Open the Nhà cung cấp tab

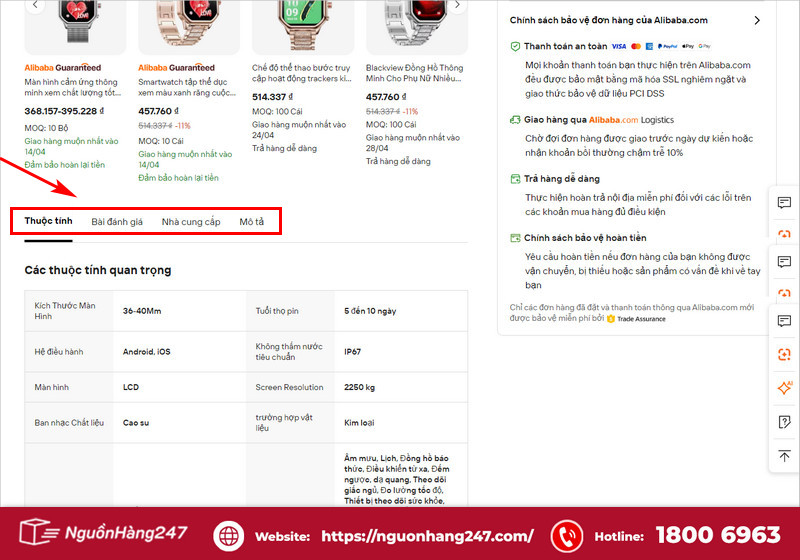[x=191, y=222]
